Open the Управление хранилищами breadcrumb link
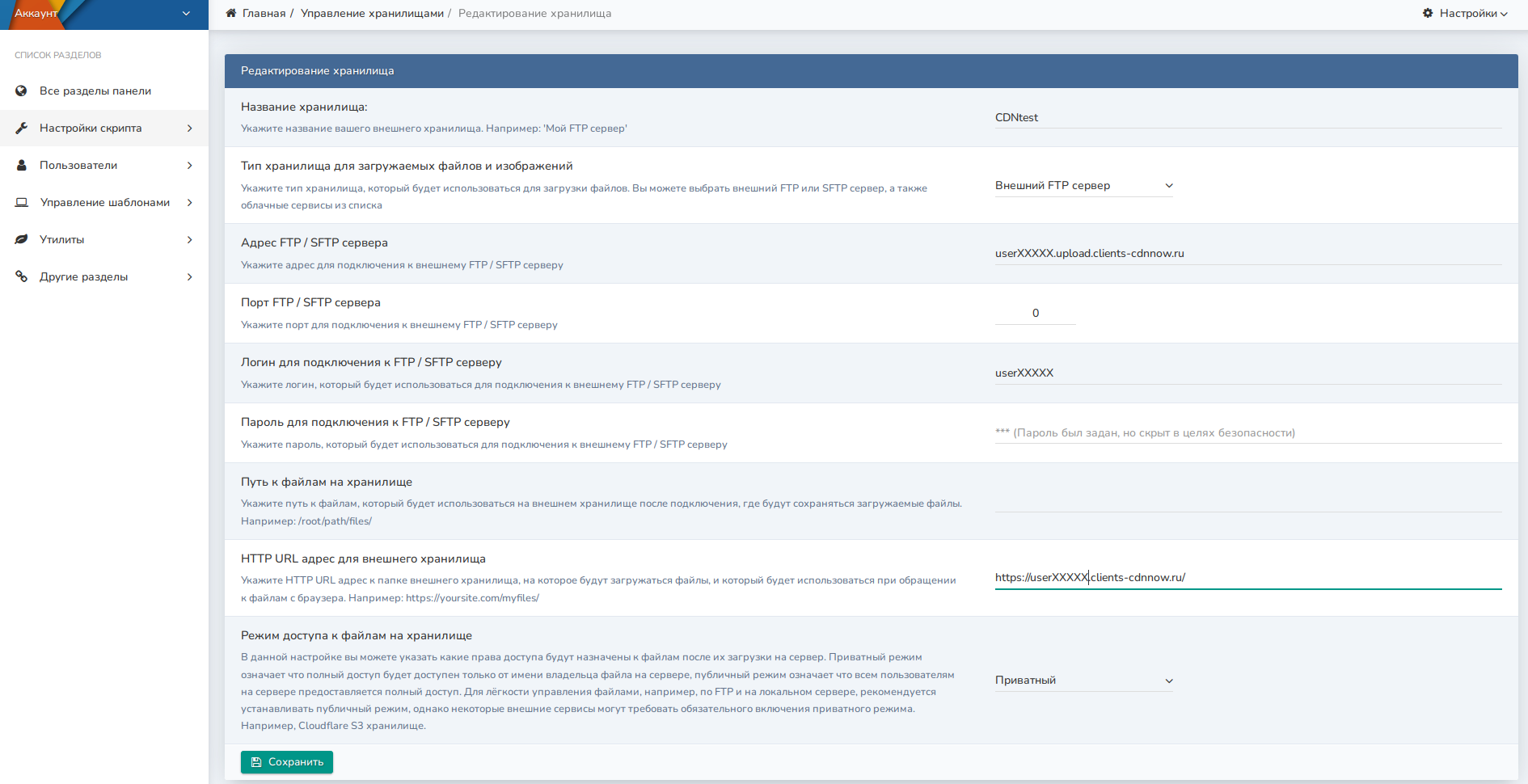Viewport: 1528px width, 784px height. (x=372, y=14)
